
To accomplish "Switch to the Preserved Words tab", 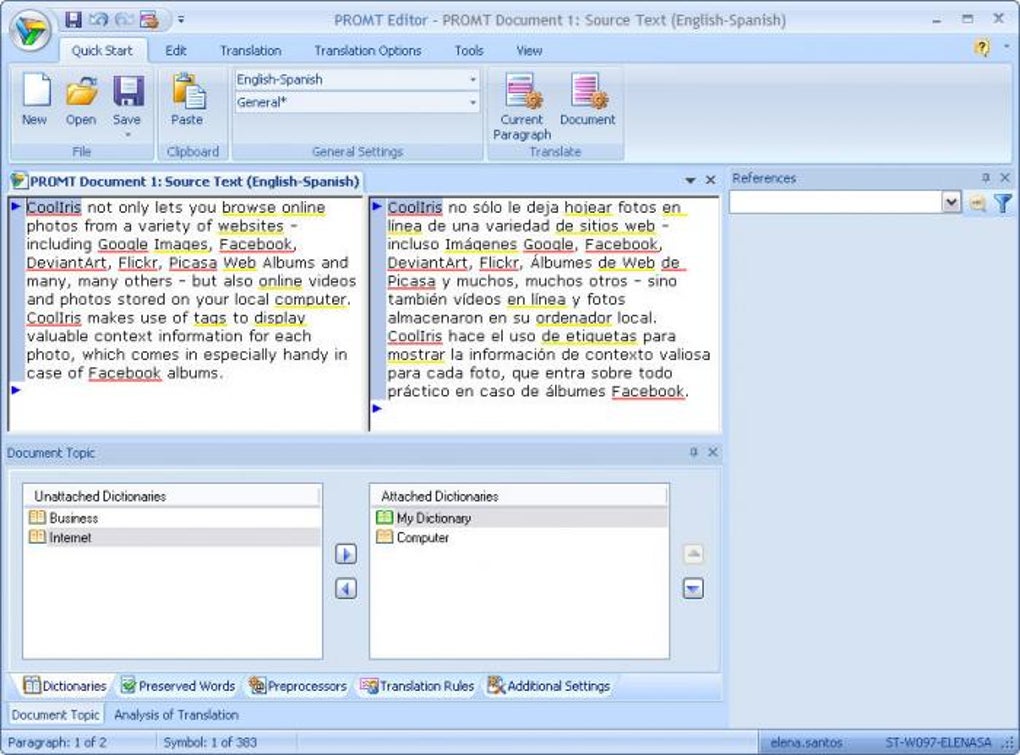I will 178,686.
